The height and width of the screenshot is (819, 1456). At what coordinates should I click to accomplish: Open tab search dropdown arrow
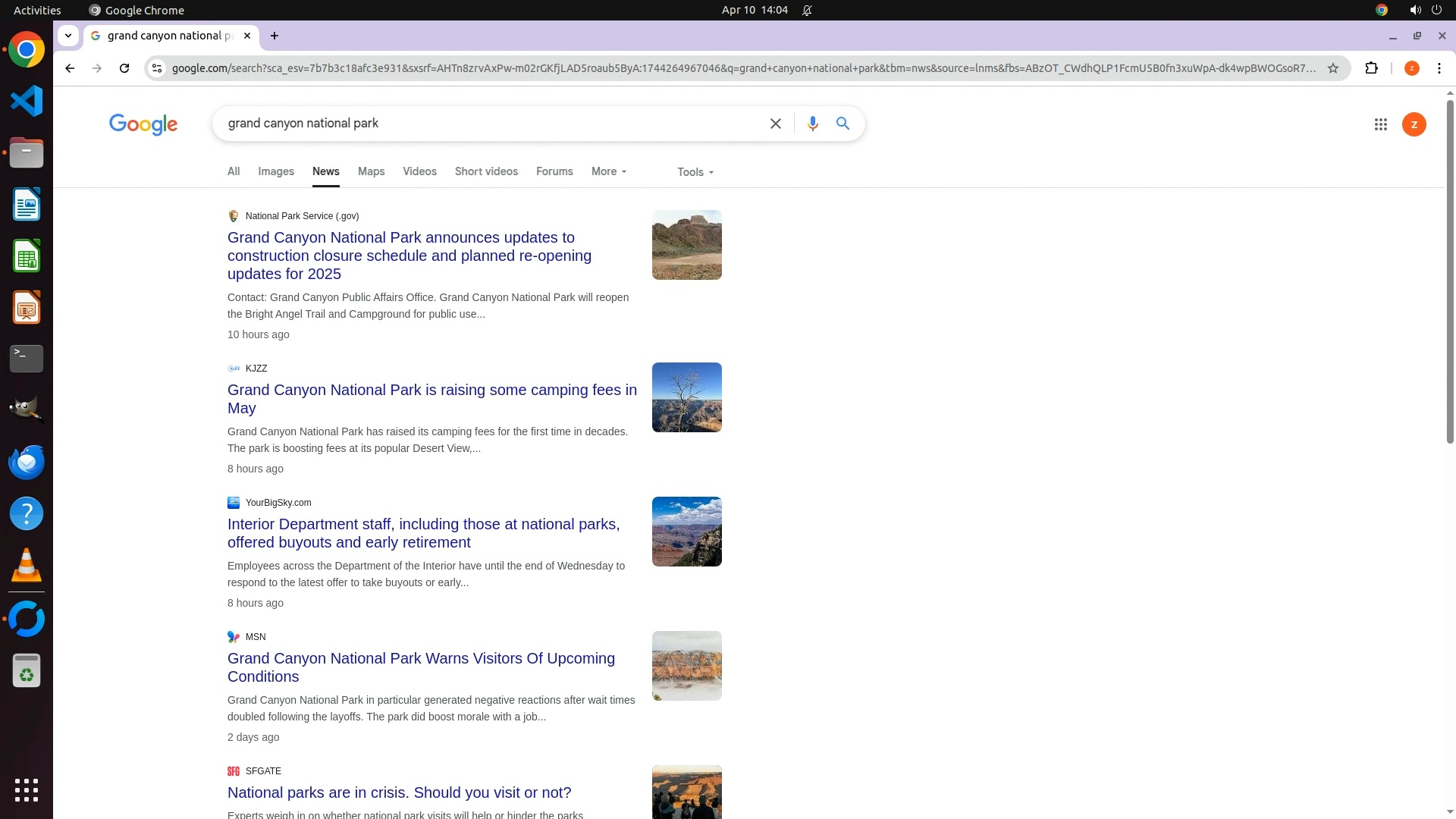click(68, 36)
